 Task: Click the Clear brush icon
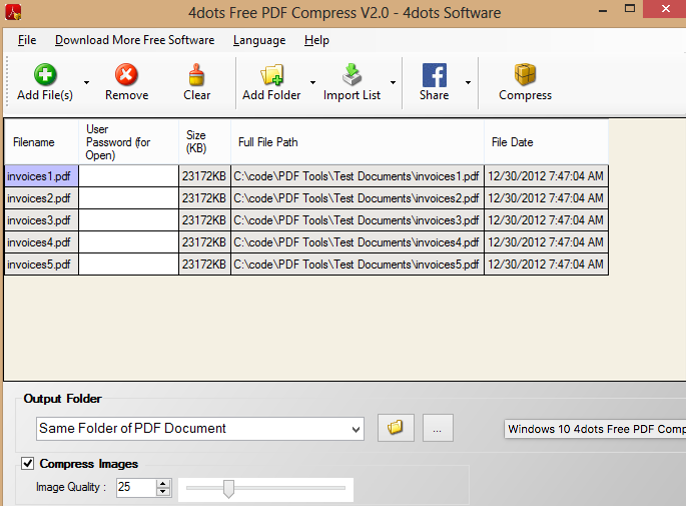pos(197,75)
